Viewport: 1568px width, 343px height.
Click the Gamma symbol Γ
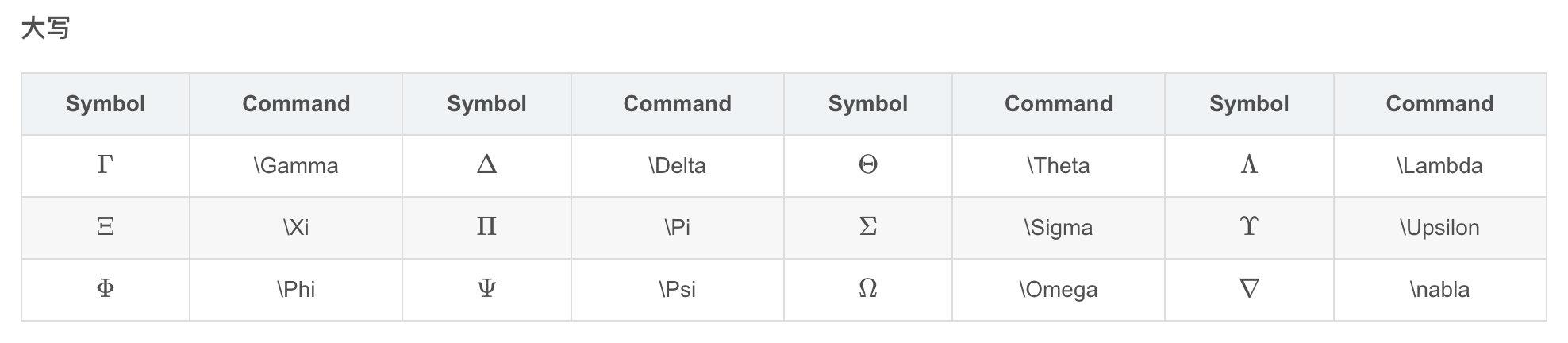pos(105,165)
